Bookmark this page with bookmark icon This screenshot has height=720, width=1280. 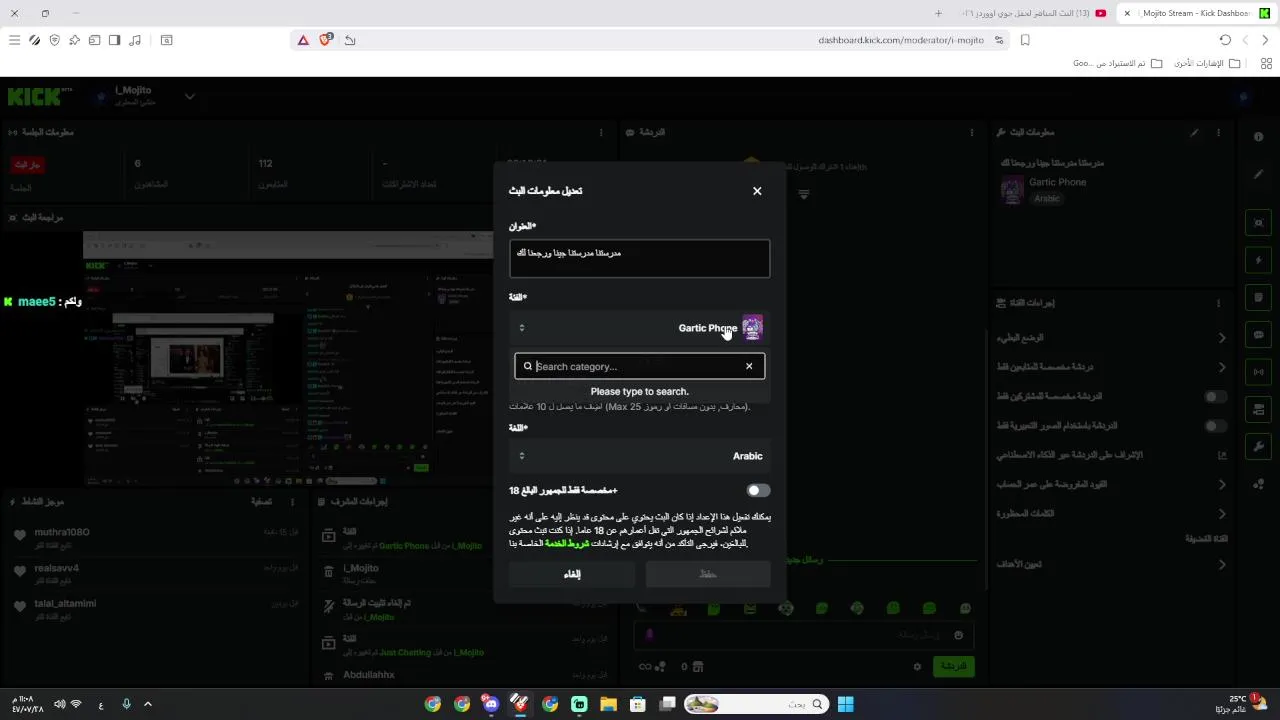point(1025,40)
